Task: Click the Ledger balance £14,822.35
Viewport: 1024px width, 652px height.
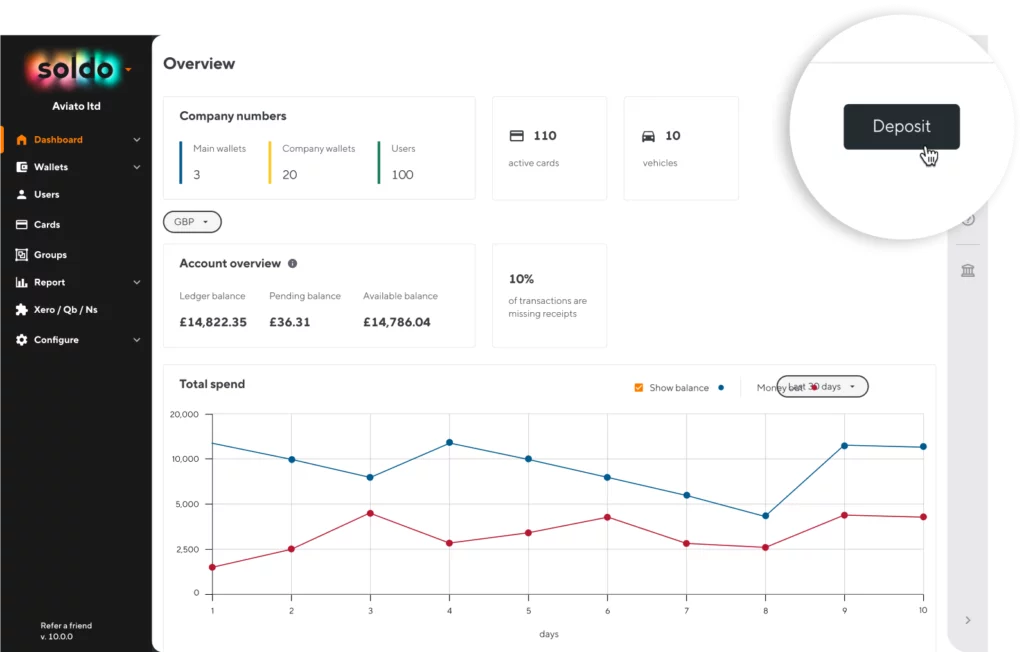Action: click(x=213, y=322)
